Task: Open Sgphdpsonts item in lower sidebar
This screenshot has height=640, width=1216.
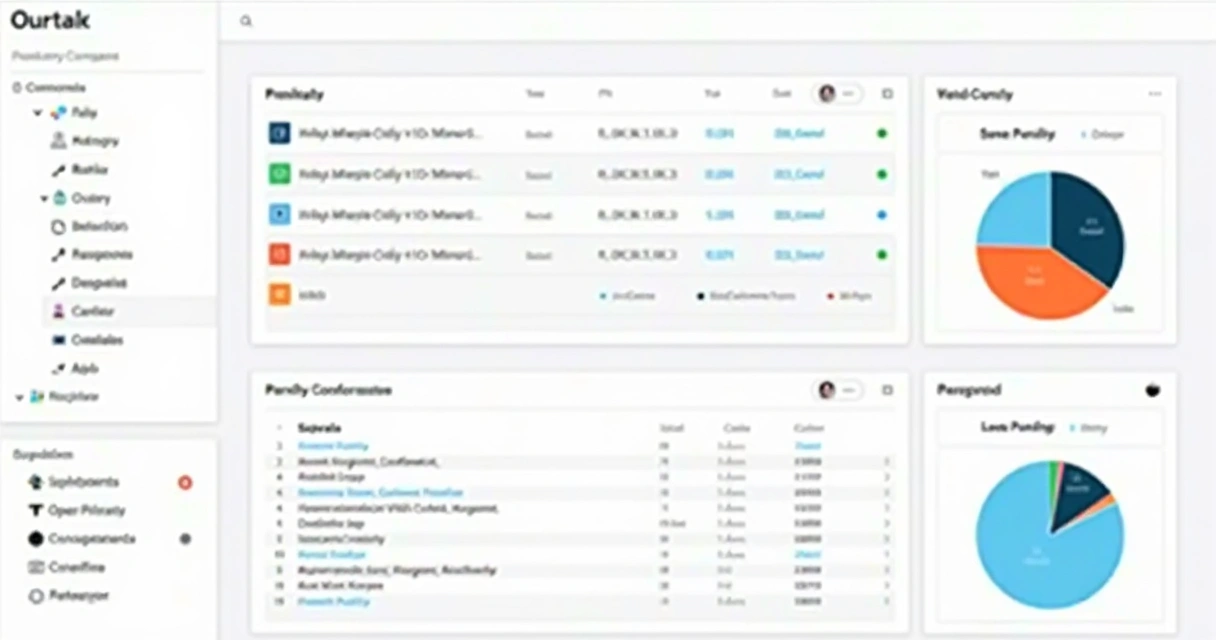Action: click(x=74, y=482)
